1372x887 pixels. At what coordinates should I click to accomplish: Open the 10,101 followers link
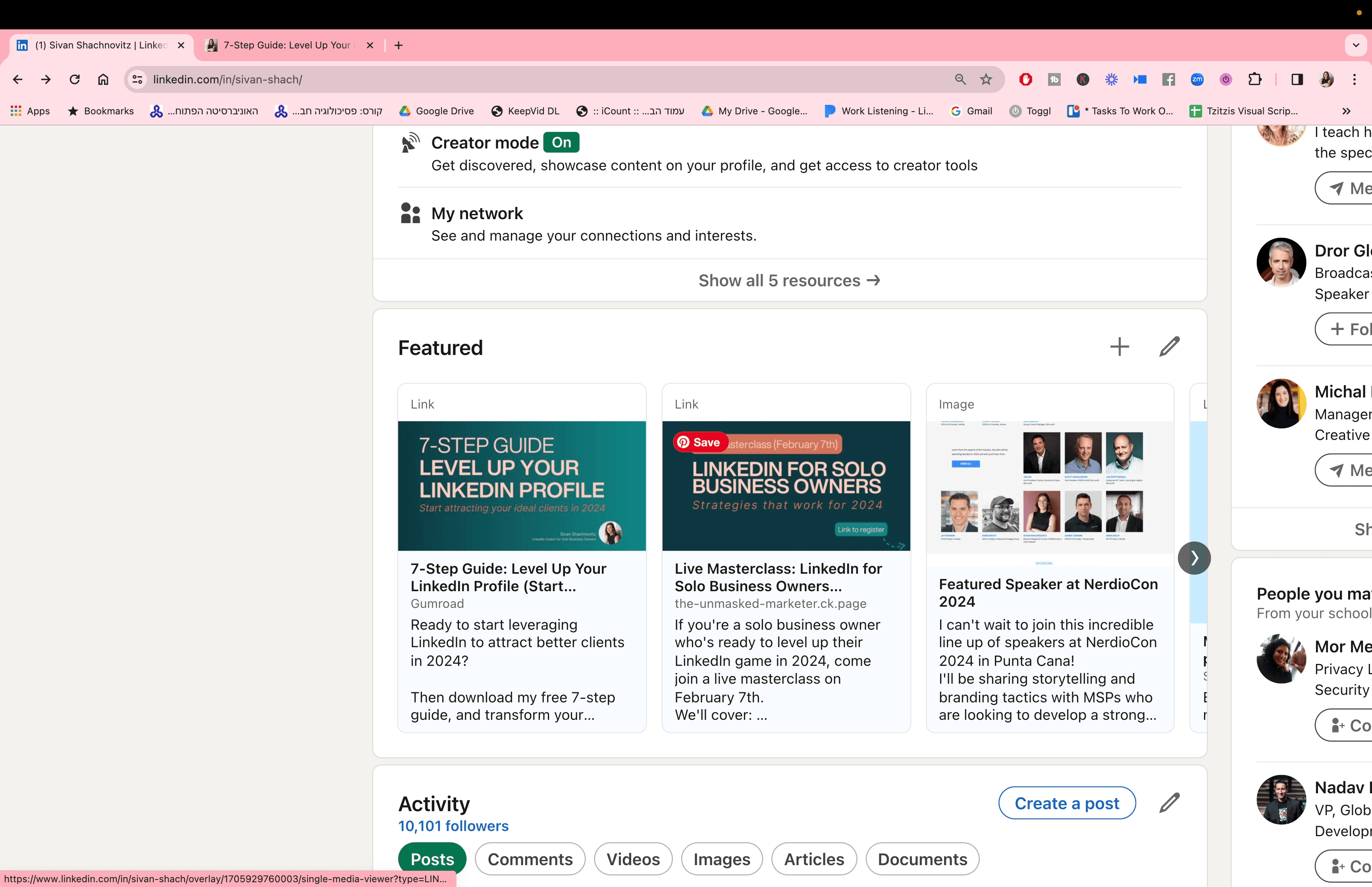pos(453,826)
